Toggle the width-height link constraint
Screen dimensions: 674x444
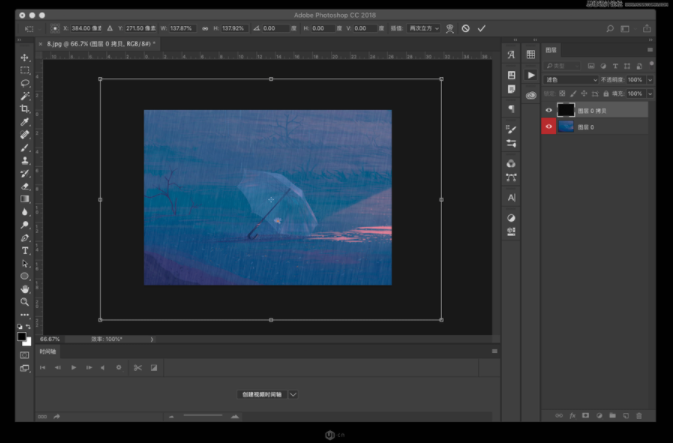(205, 28)
